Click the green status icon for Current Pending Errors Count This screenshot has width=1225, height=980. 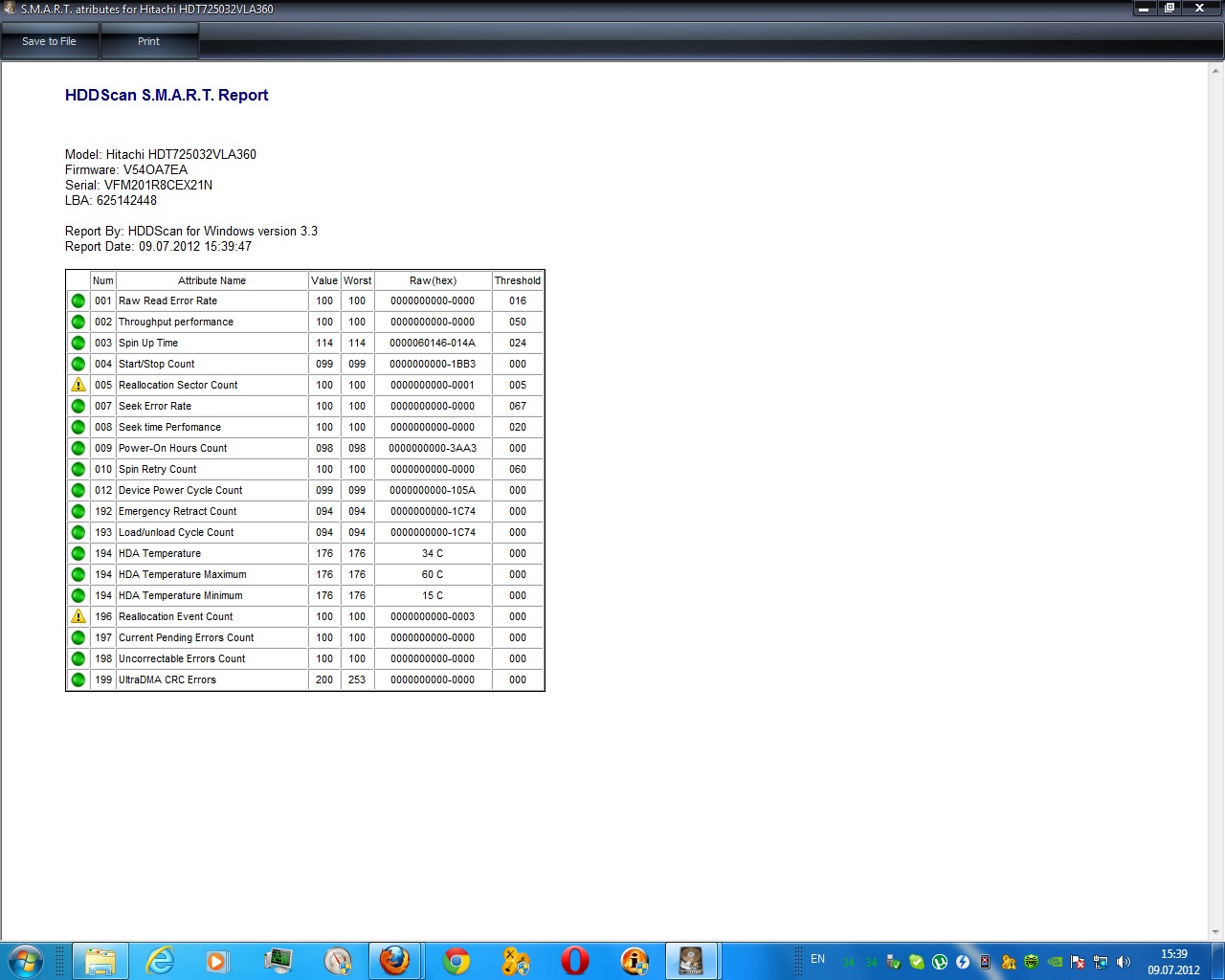point(78,637)
